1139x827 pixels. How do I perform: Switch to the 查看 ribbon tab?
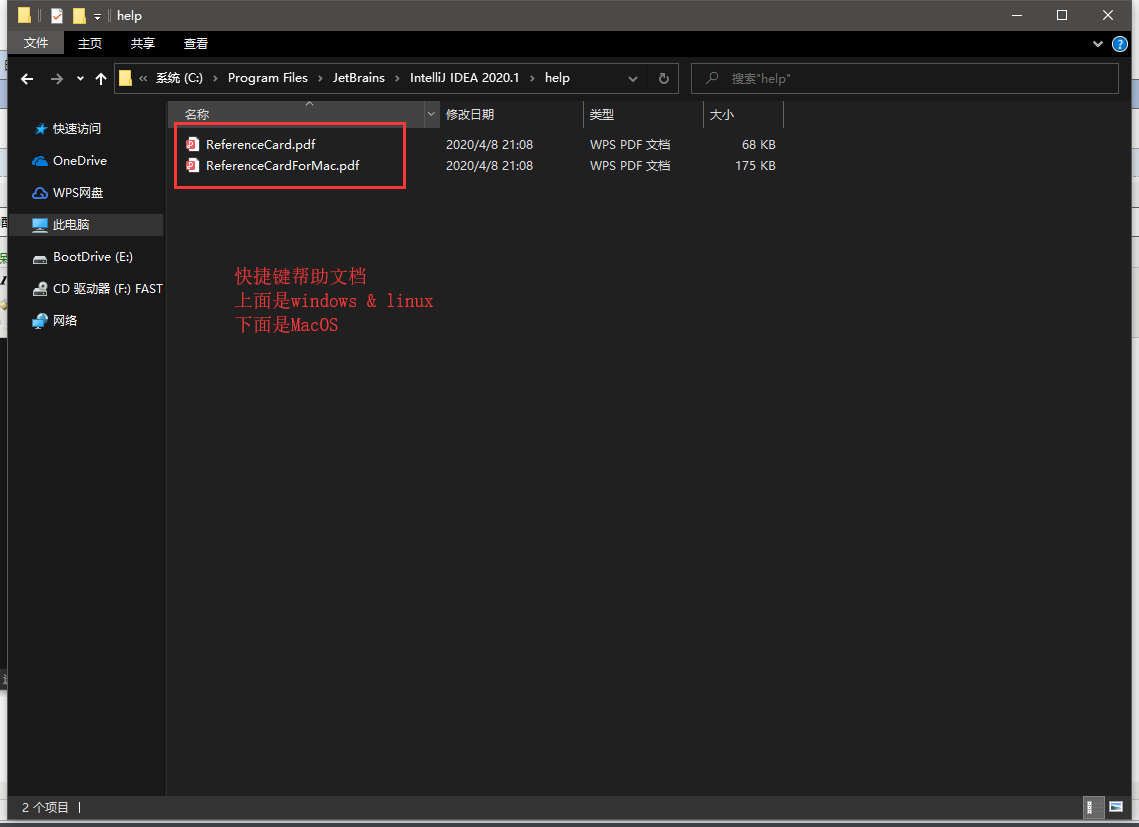196,44
